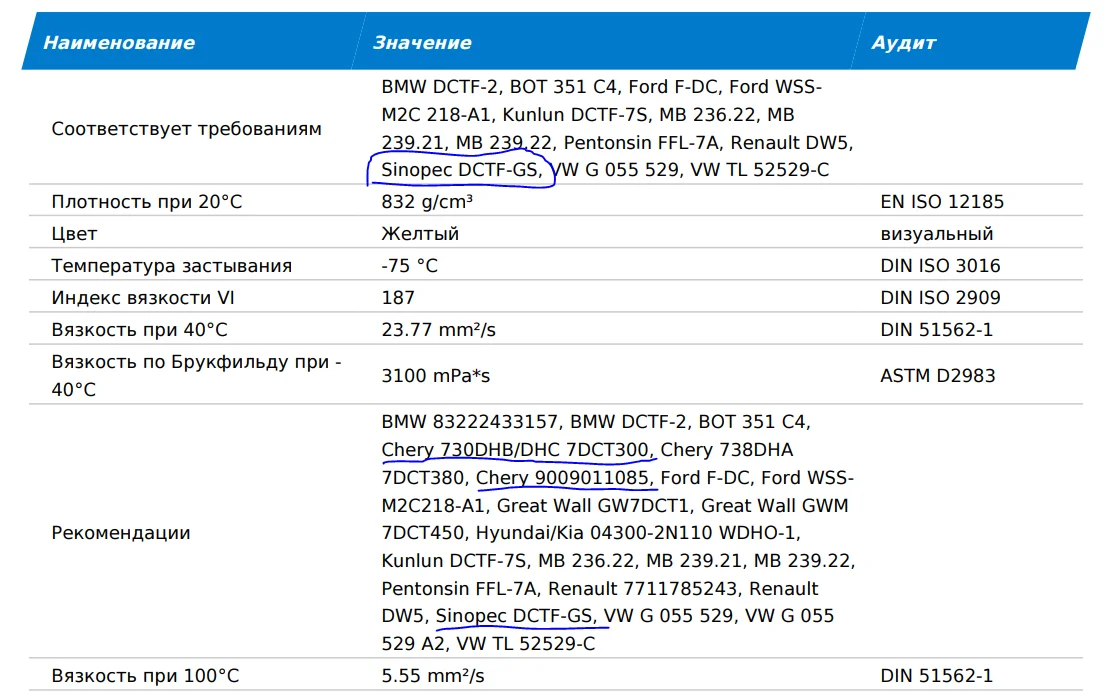Click 'DIN 51562-1' in the 100°C viscosity row
1105x696 pixels.
[937, 676]
